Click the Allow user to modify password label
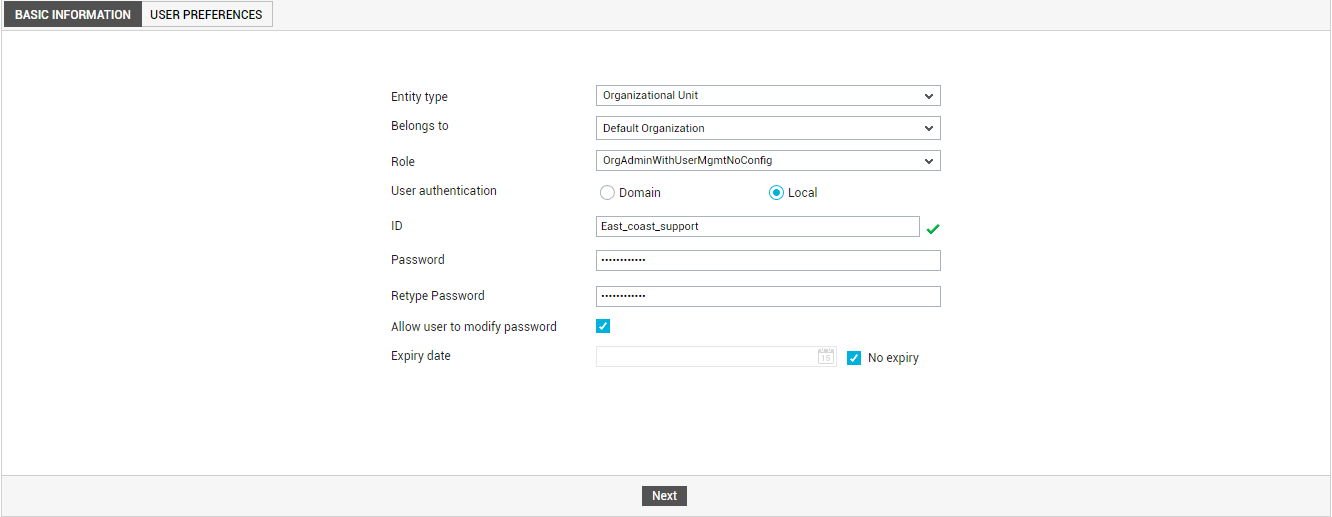Screen dimensions: 1332x517 (474, 326)
